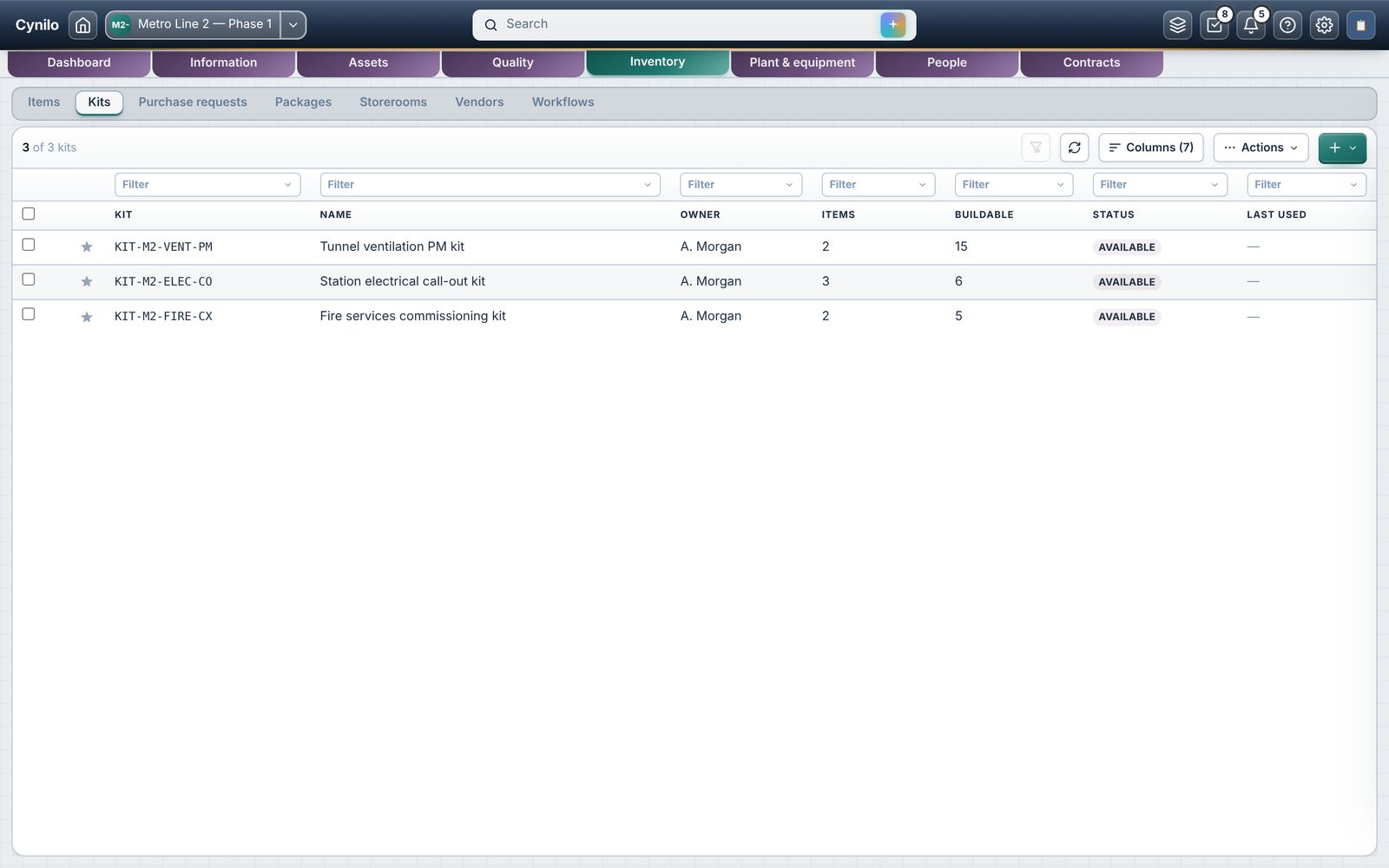Open the Workflows subtab
This screenshot has width=1389, height=868.
pyautogui.click(x=563, y=102)
